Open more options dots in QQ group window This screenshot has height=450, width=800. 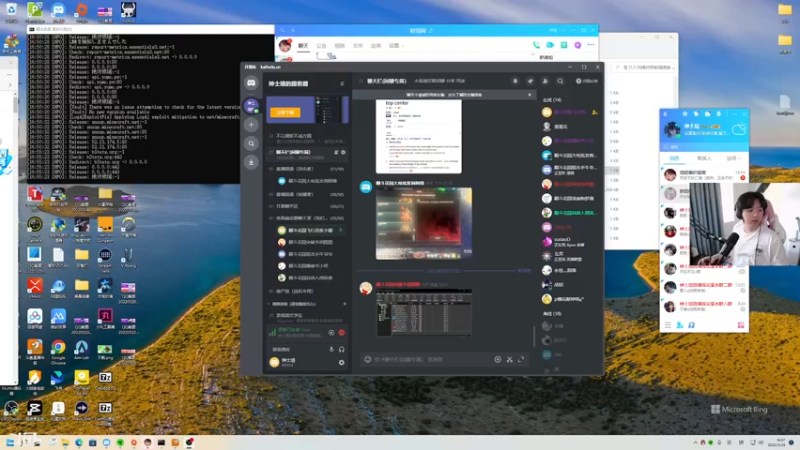pyautogui.click(x=591, y=45)
